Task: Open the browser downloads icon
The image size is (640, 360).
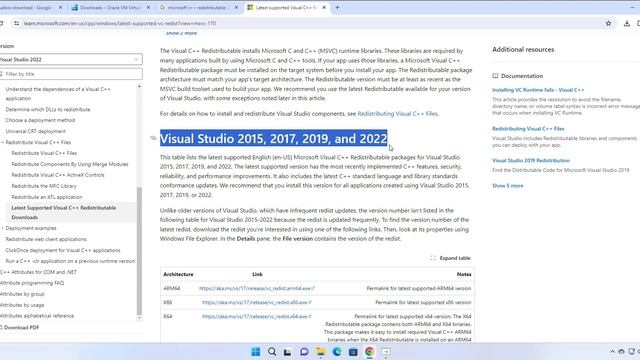Action: [x=627, y=23]
